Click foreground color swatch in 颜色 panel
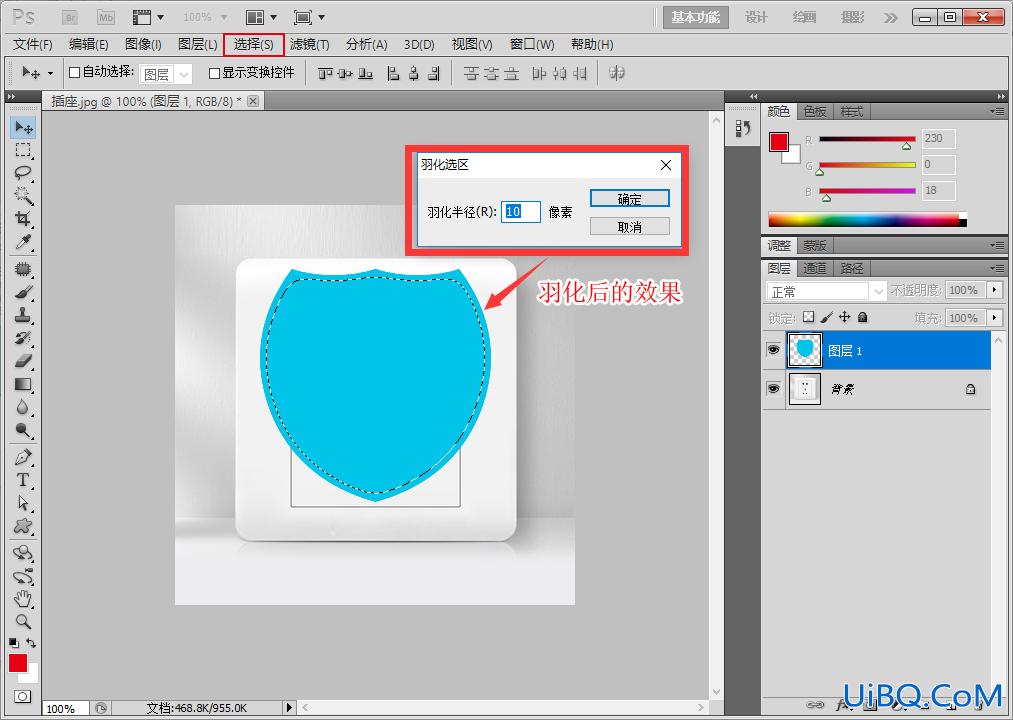1013x720 pixels. coord(778,142)
